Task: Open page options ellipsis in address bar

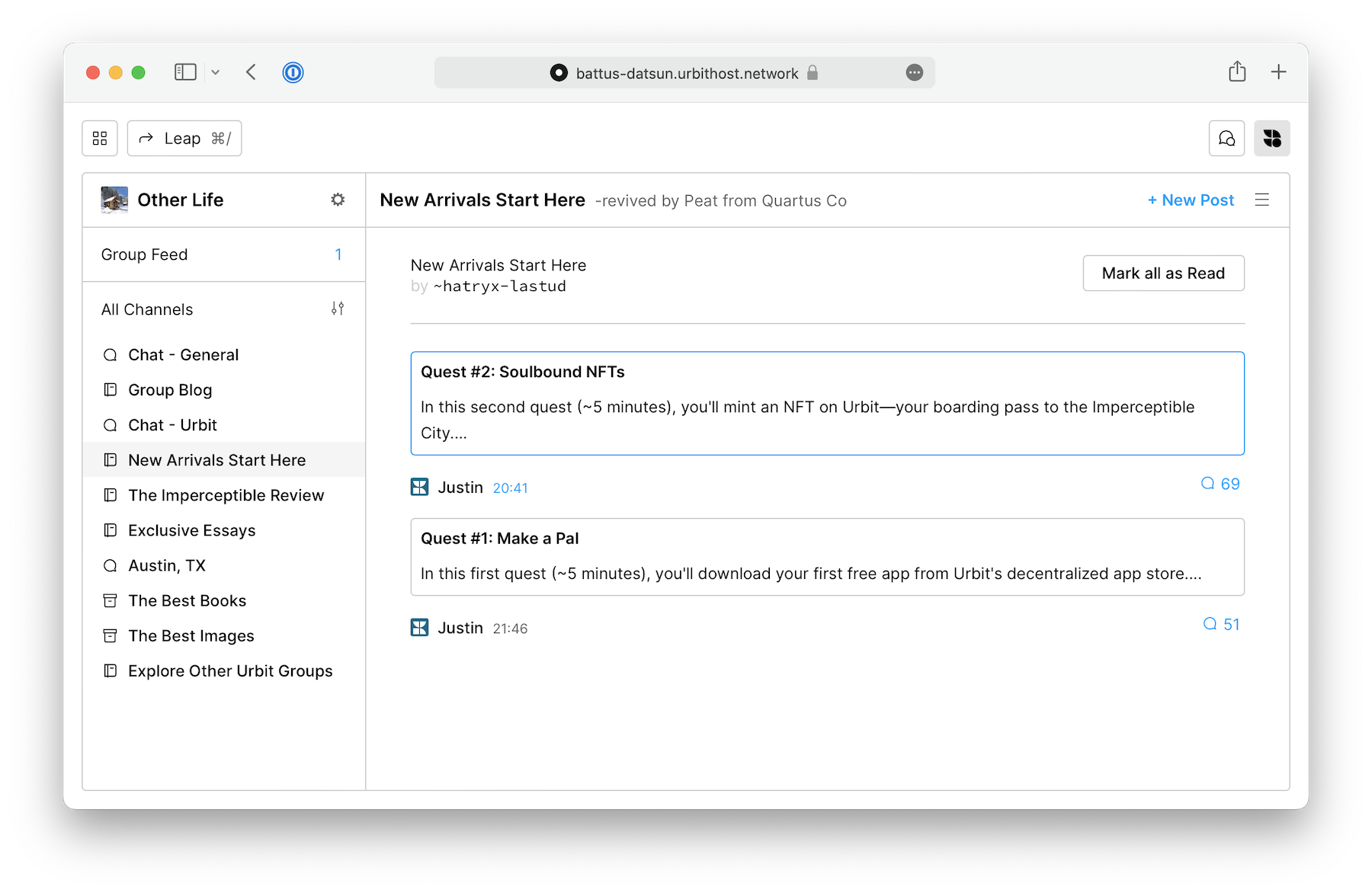Action: tap(915, 72)
